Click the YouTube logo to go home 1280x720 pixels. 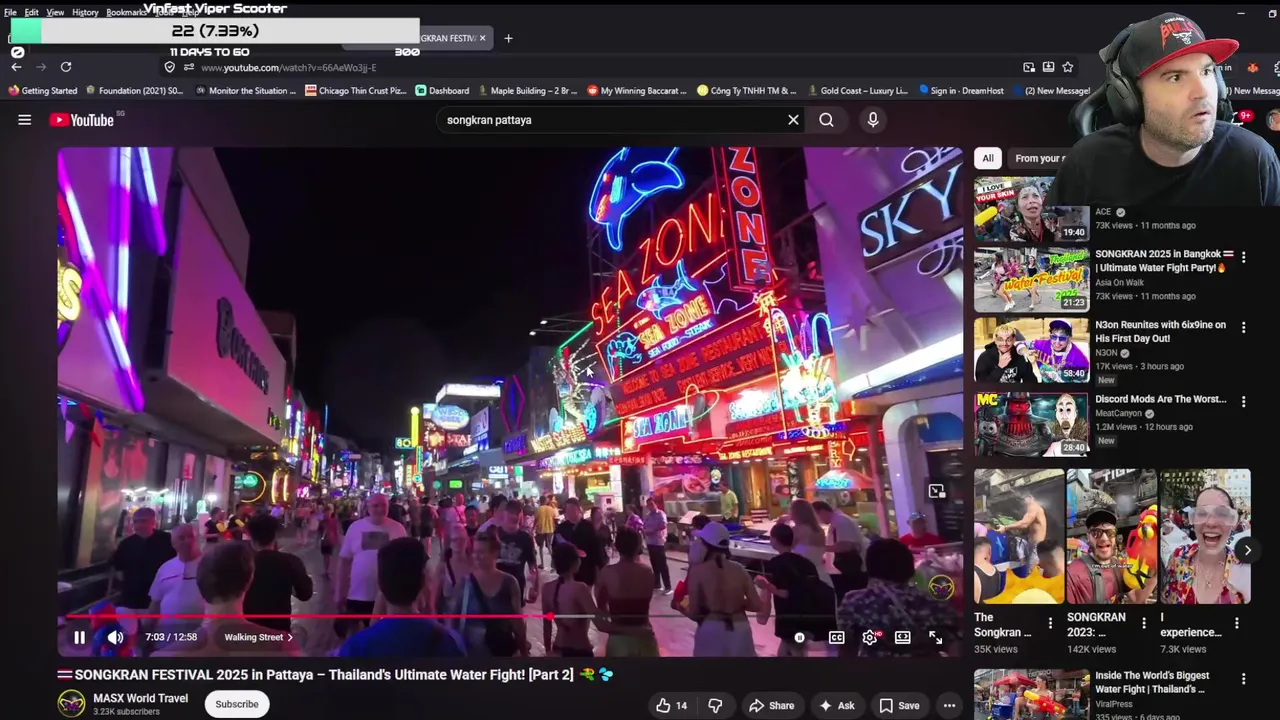click(81, 120)
